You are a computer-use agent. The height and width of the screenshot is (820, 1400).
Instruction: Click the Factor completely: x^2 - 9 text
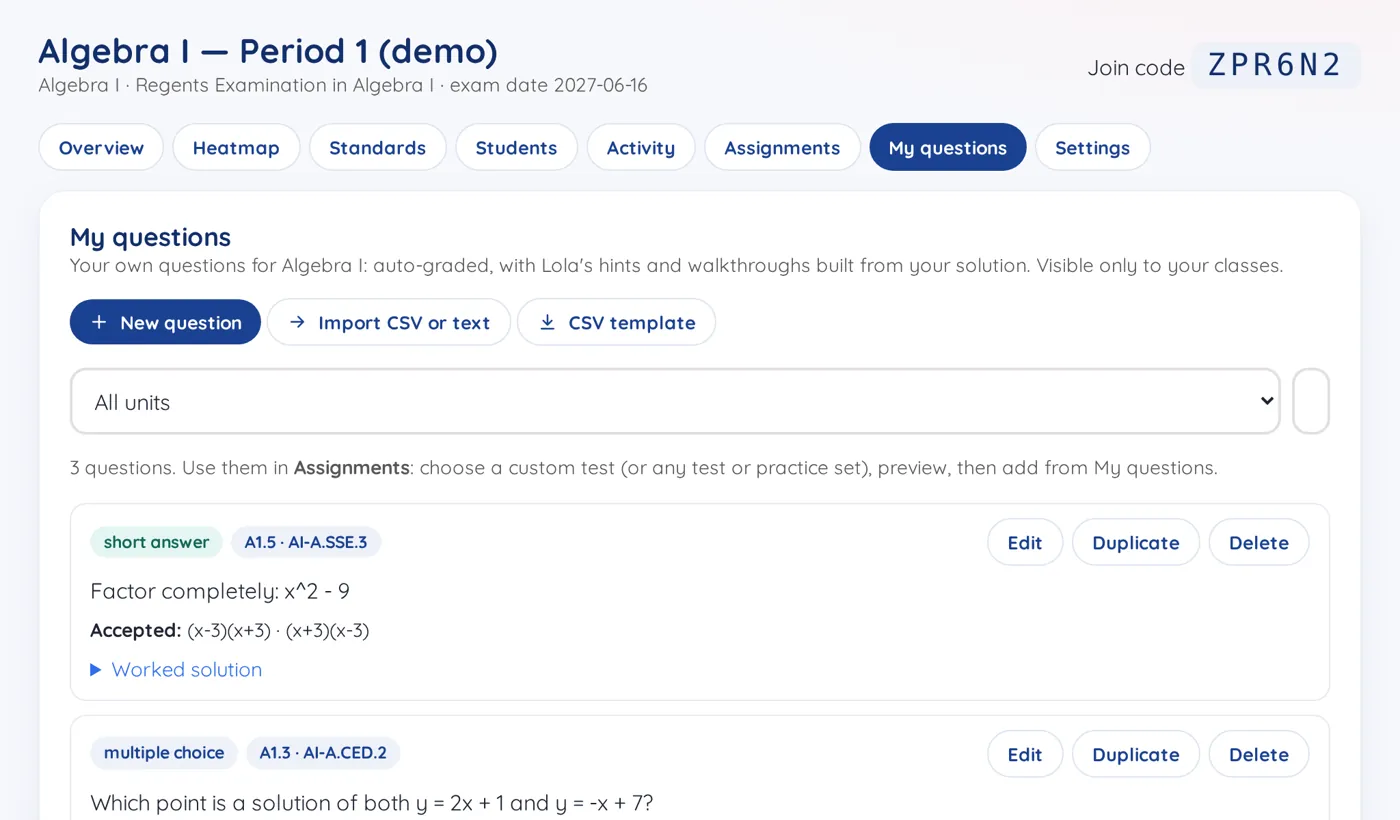(220, 591)
